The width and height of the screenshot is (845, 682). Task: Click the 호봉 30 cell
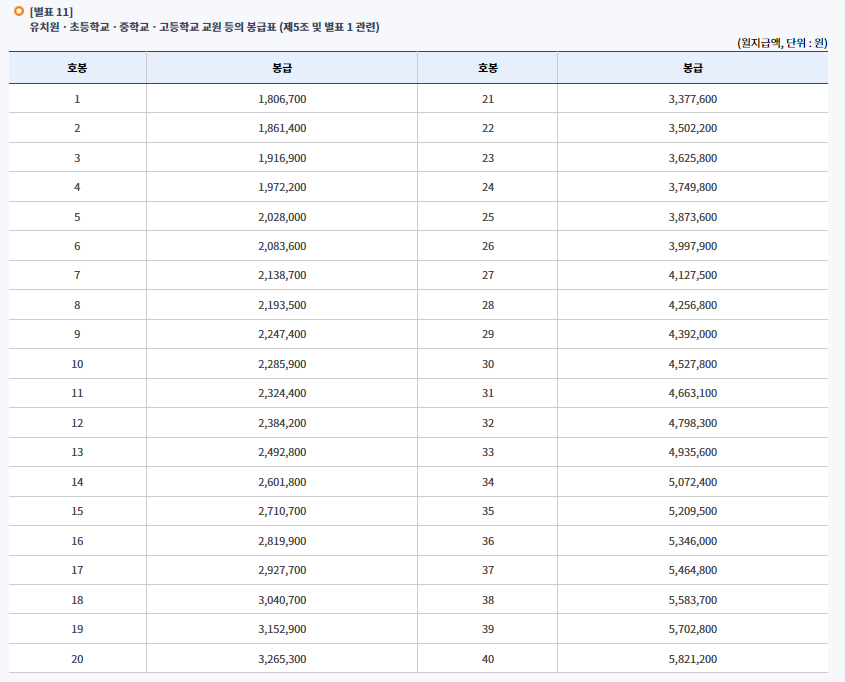coord(487,363)
